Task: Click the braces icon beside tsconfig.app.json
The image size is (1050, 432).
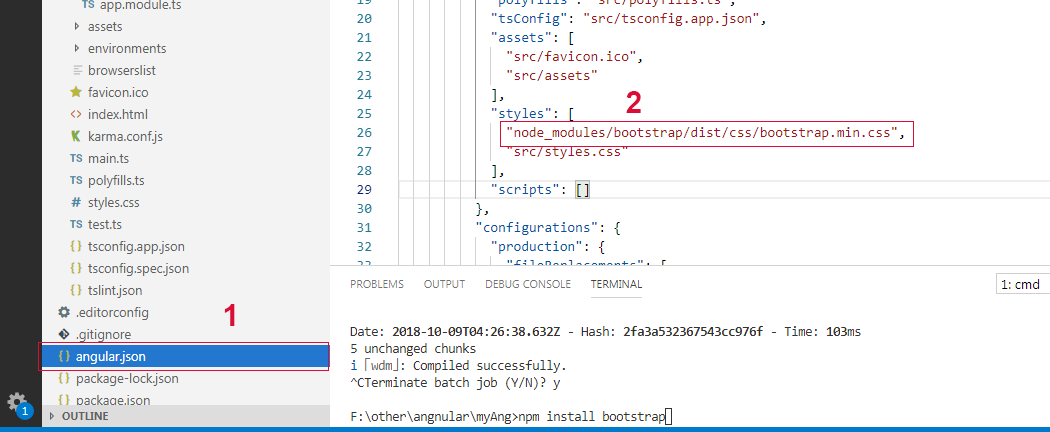Action: pos(76,246)
